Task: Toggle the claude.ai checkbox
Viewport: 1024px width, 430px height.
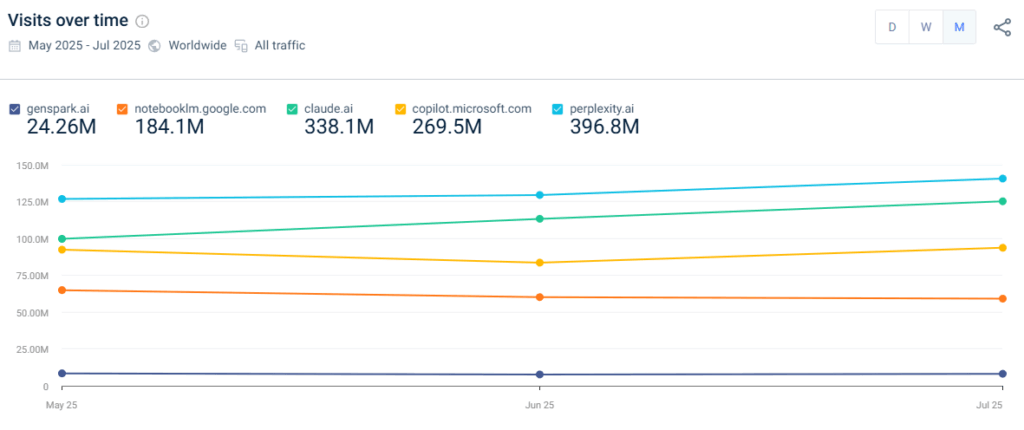Action: pos(293,109)
